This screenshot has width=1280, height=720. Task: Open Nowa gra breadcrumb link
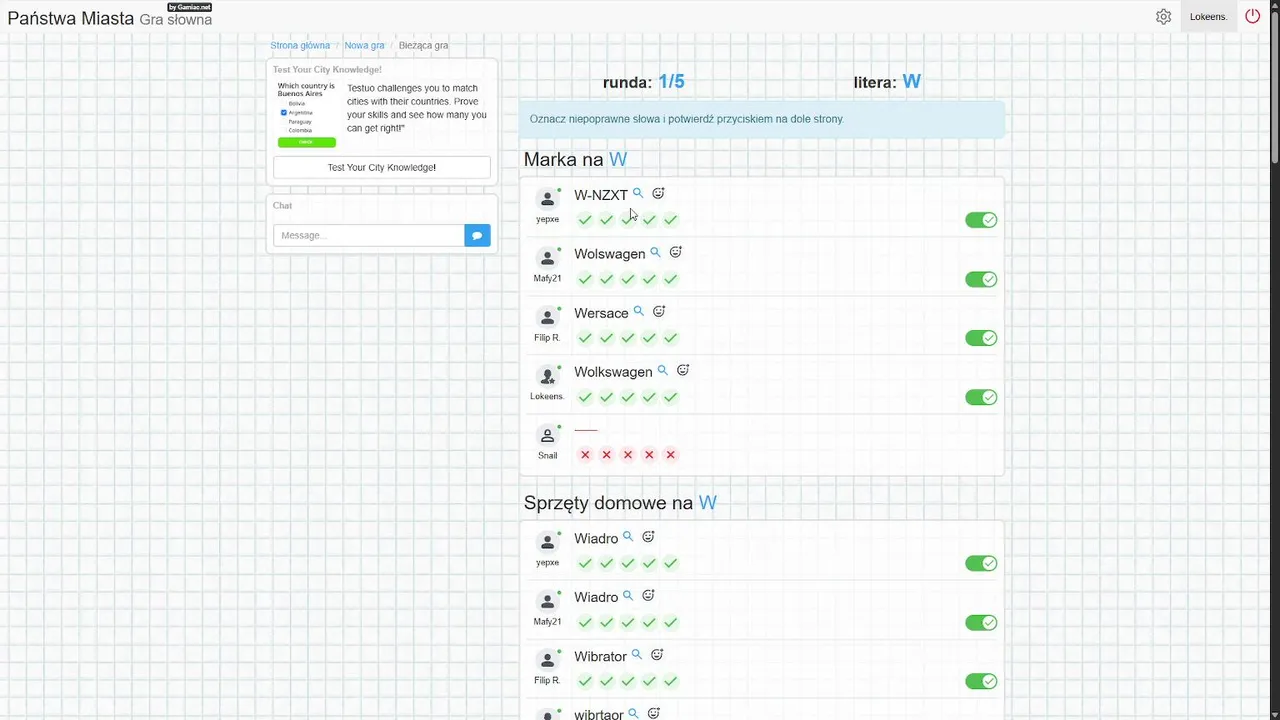point(364,45)
